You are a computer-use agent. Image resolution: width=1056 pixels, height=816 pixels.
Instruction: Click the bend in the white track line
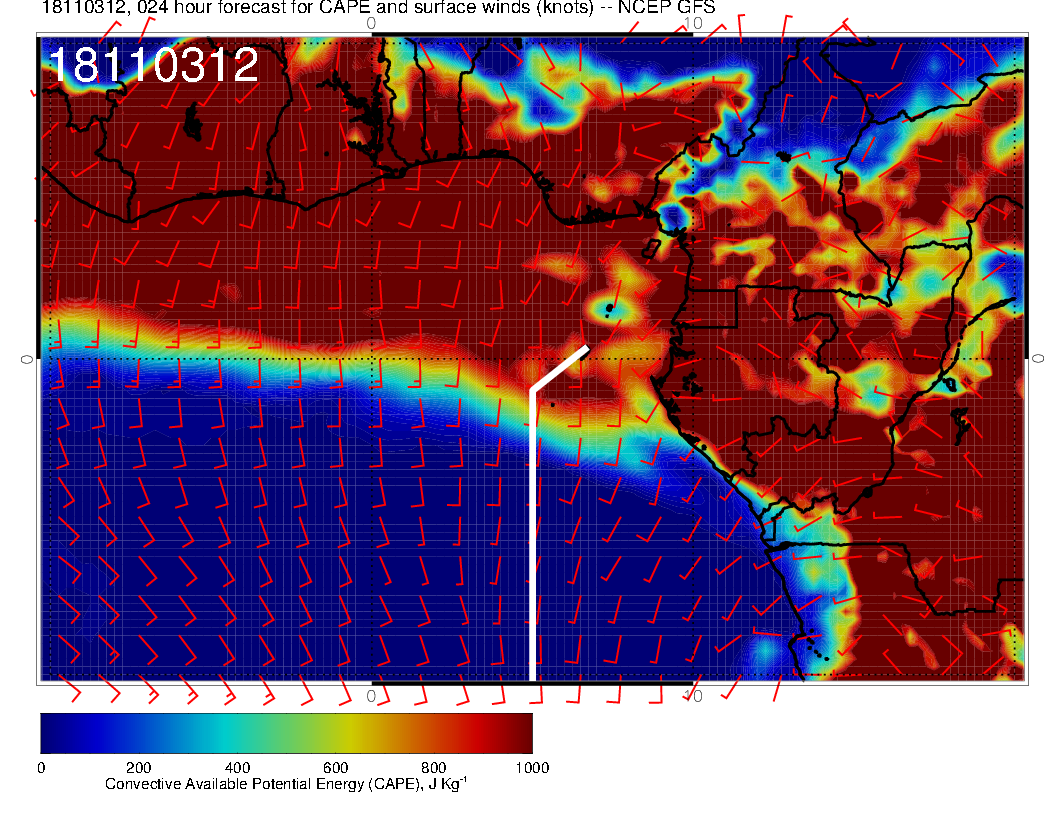click(531, 389)
